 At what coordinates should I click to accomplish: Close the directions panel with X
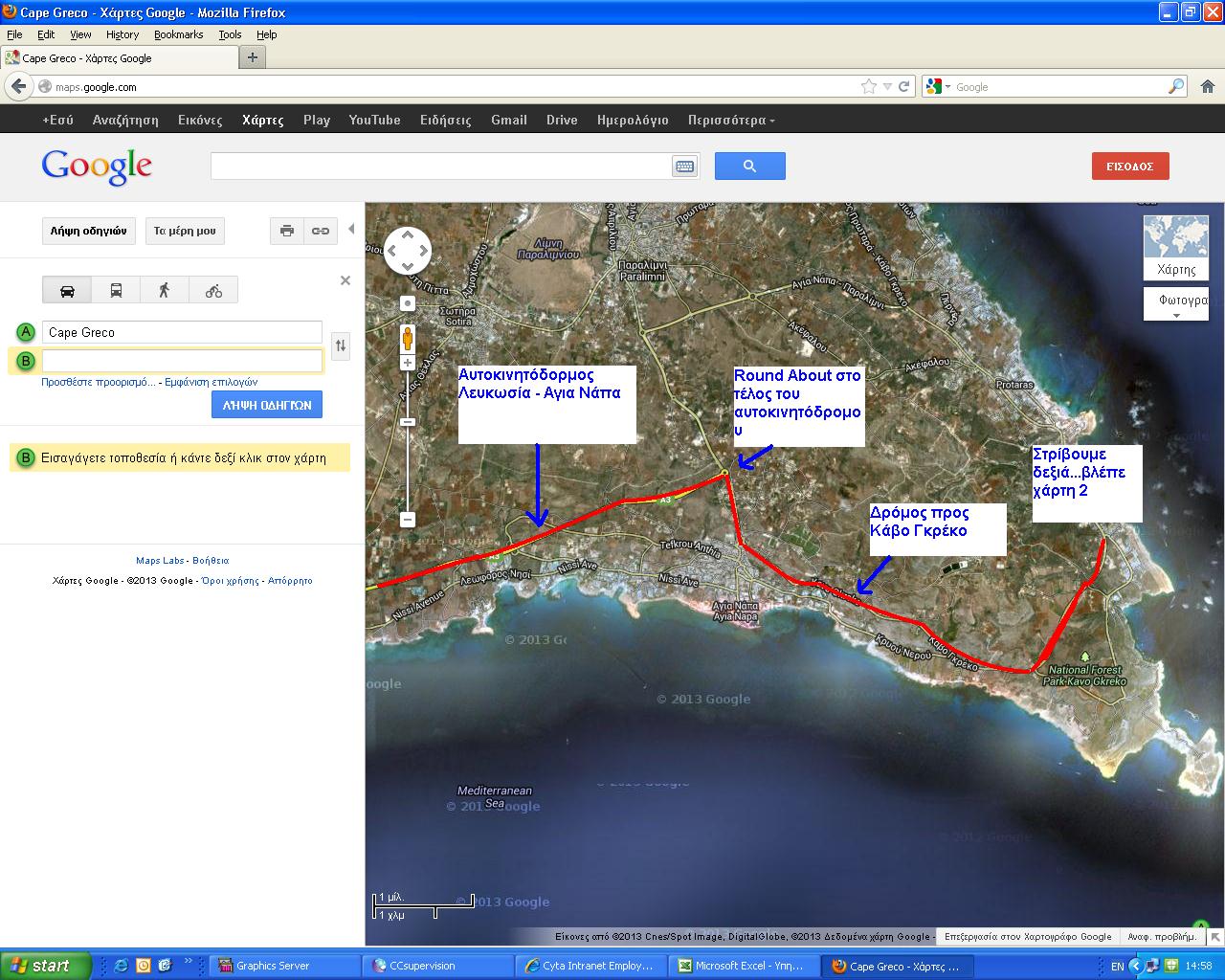click(345, 280)
